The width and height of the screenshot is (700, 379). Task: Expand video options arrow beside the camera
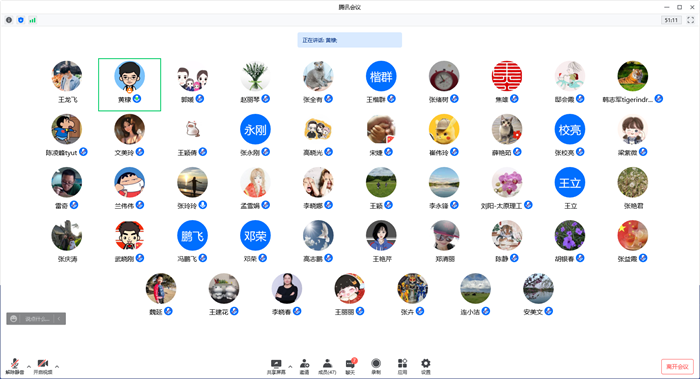pyautogui.click(x=57, y=367)
